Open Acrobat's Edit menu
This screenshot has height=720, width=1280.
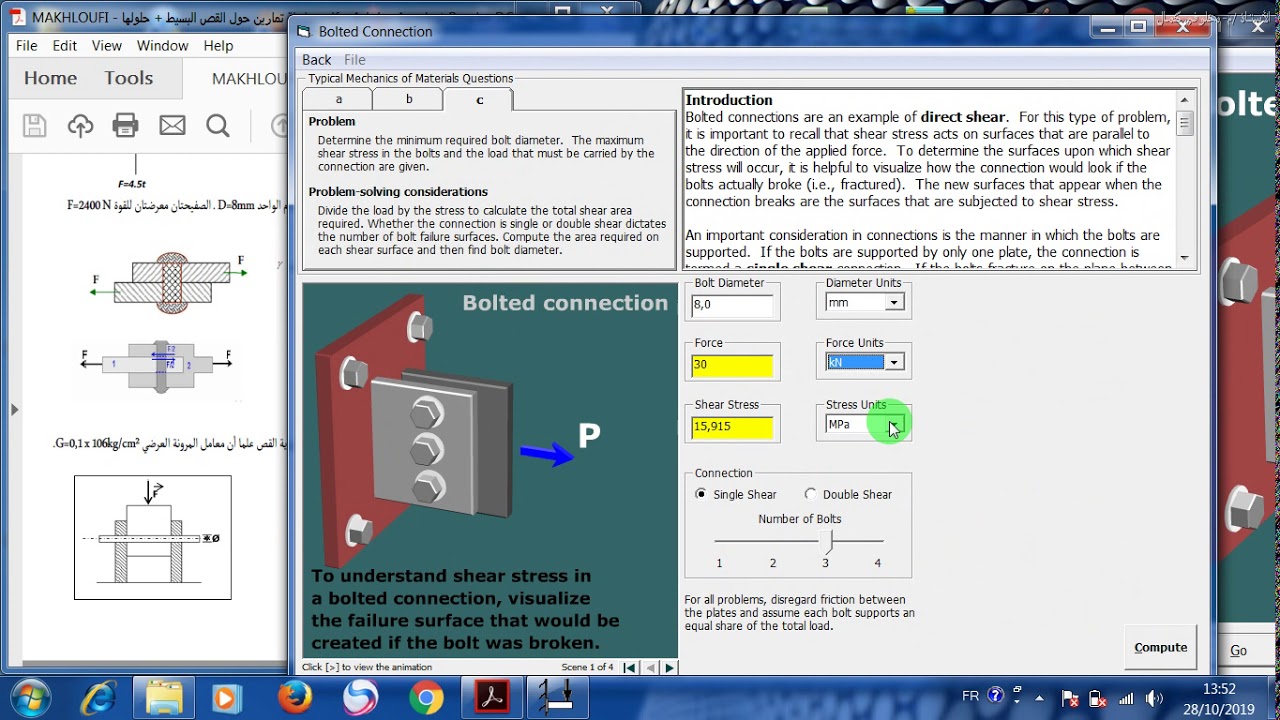click(x=65, y=46)
